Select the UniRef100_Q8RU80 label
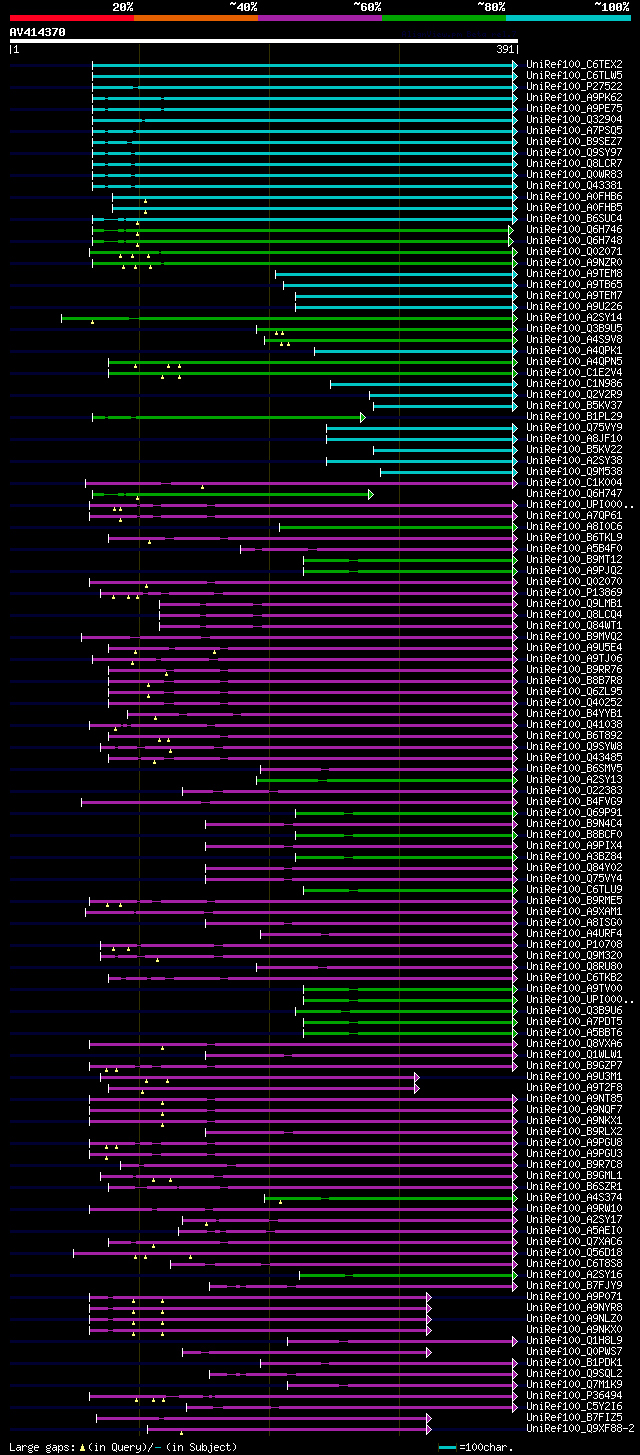The width and height of the screenshot is (640, 1455). (574, 966)
